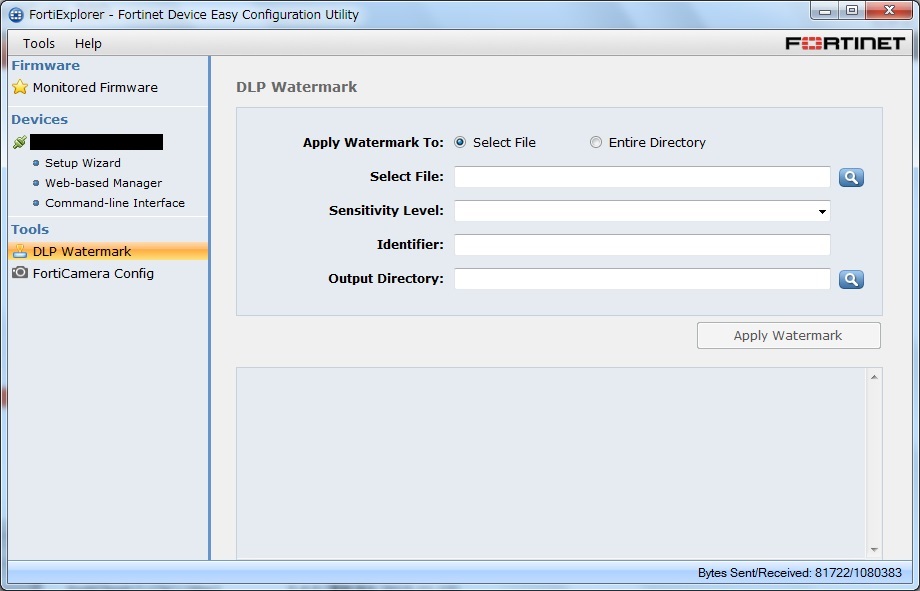Screen dimensions: 920x591
Task: Choose the Select File radio option
Action: point(460,143)
